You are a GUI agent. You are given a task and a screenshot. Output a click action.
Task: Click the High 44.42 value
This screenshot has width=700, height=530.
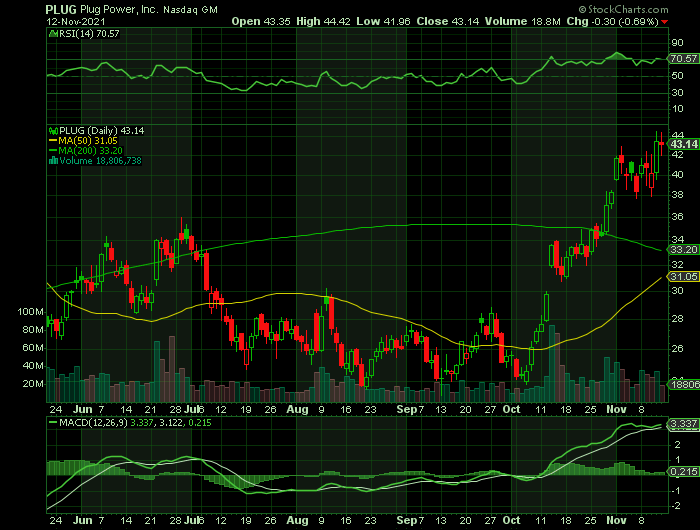pyautogui.click(x=323, y=21)
